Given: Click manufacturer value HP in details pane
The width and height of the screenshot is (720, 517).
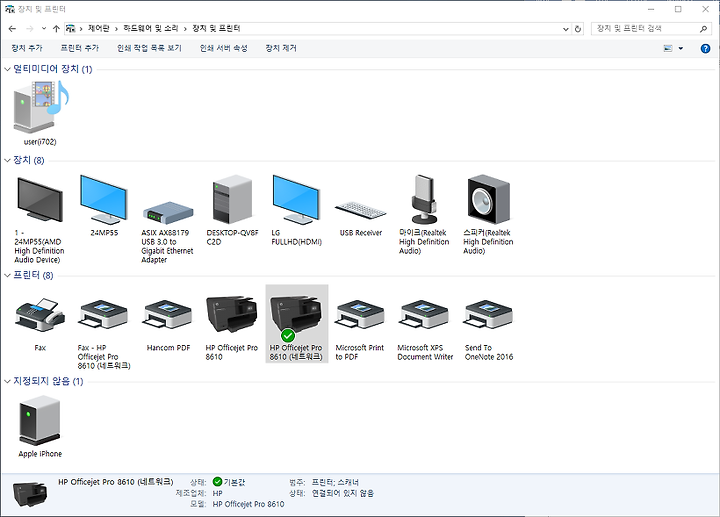Looking at the screenshot, I should pyautogui.click(x=218, y=493).
